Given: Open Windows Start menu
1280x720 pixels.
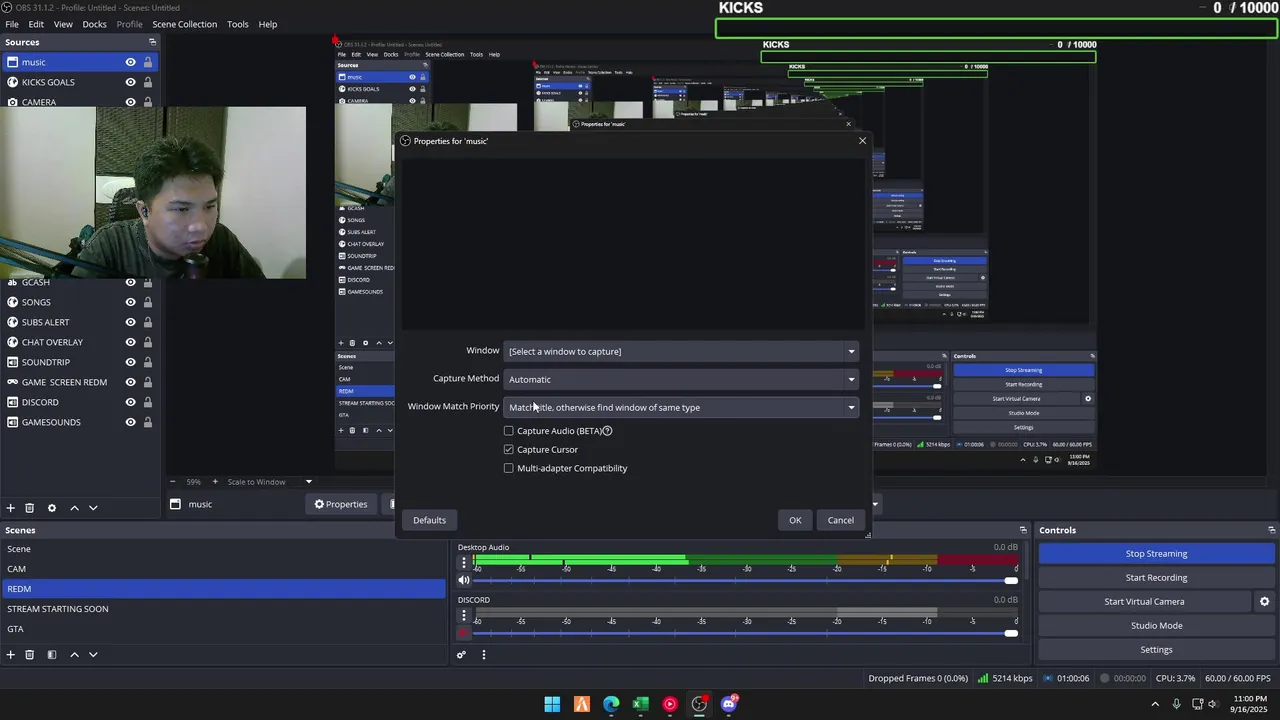Looking at the screenshot, I should pos(552,704).
